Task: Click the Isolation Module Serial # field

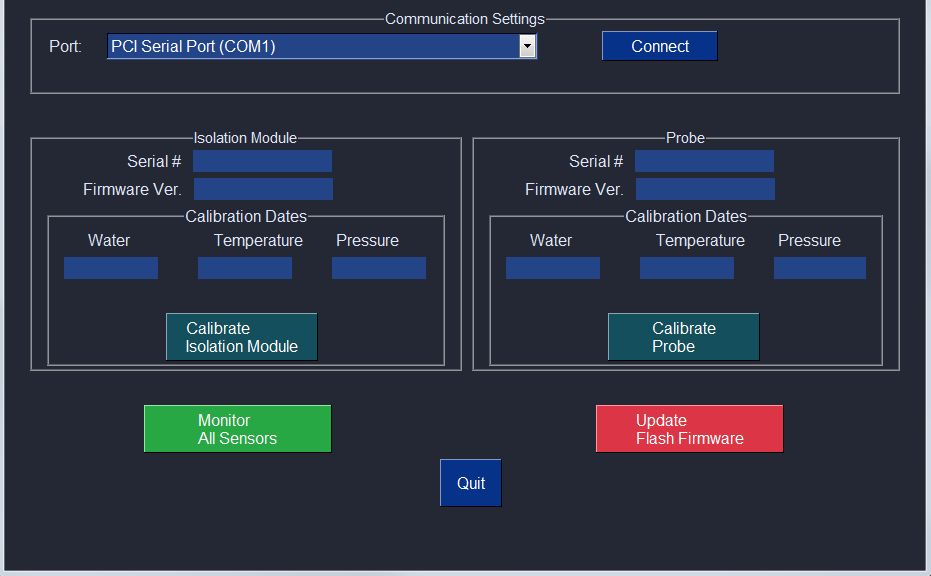Action: pos(263,160)
